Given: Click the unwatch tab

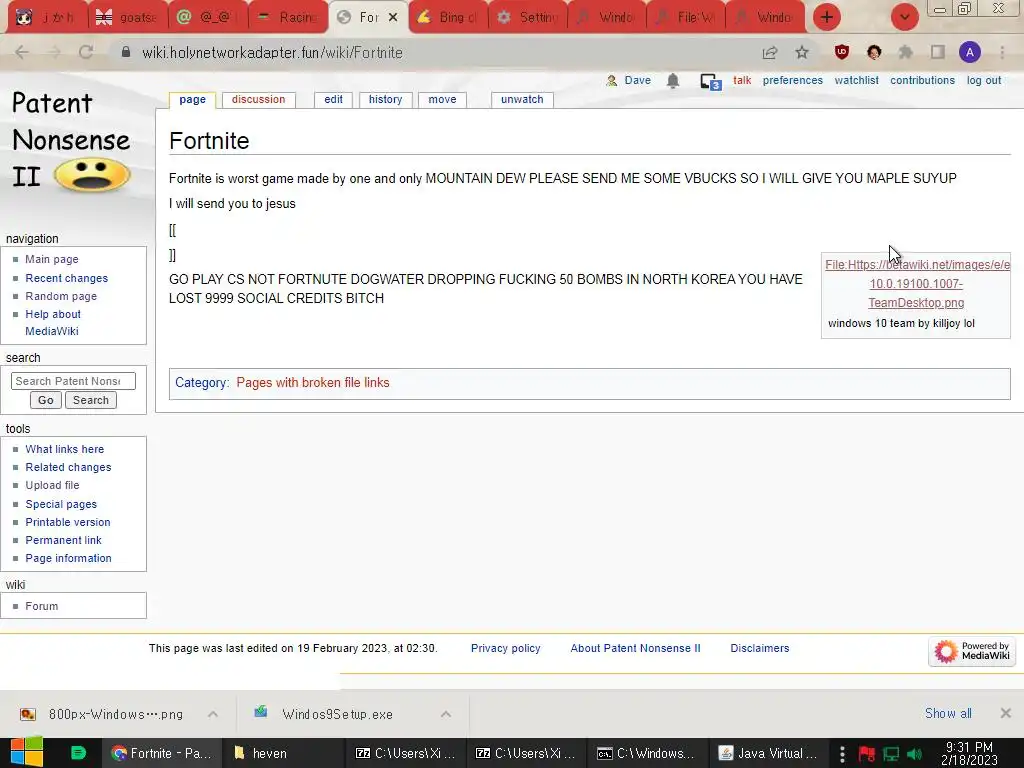Looking at the screenshot, I should 522,99.
